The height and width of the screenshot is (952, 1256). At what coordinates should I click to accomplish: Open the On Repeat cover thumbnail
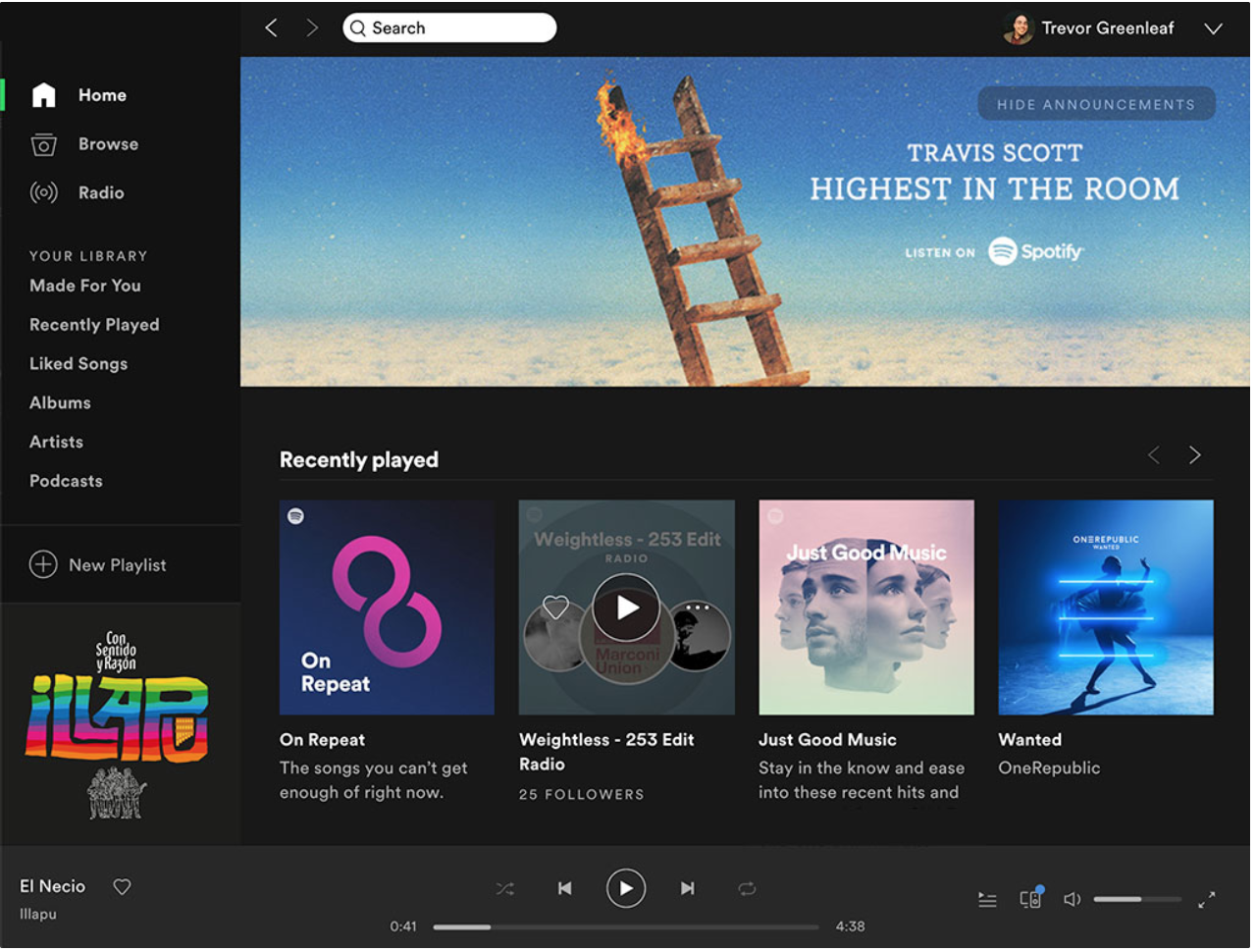387,608
